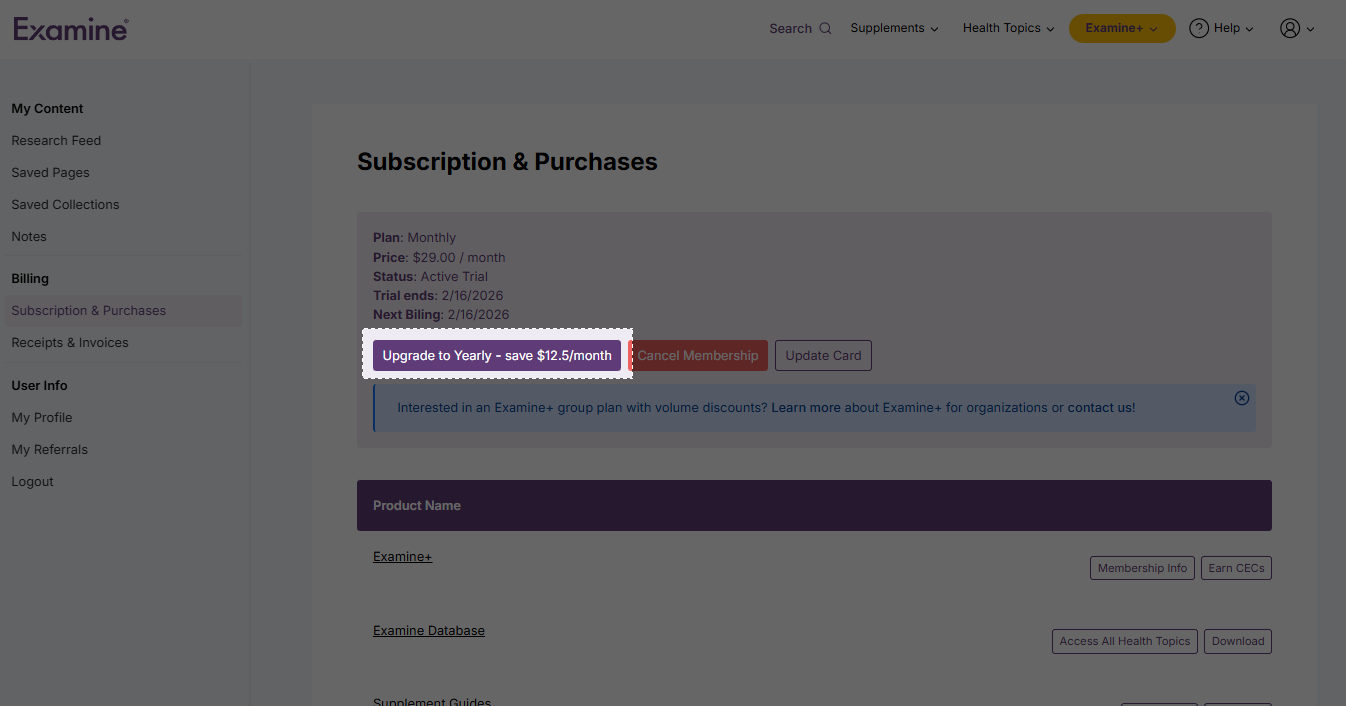Image resolution: width=1346 pixels, height=706 pixels.
Task: Click the Billing sidebar heading
Action: [x=30, y=278]
